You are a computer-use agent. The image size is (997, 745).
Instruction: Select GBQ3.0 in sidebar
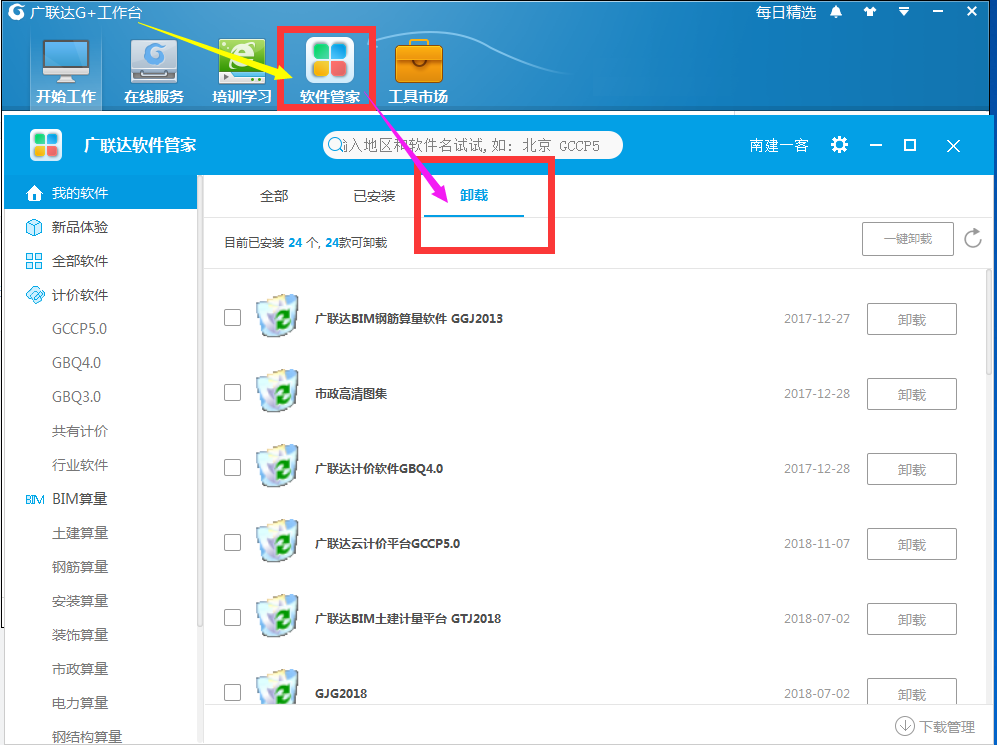(x=76, y=397)
